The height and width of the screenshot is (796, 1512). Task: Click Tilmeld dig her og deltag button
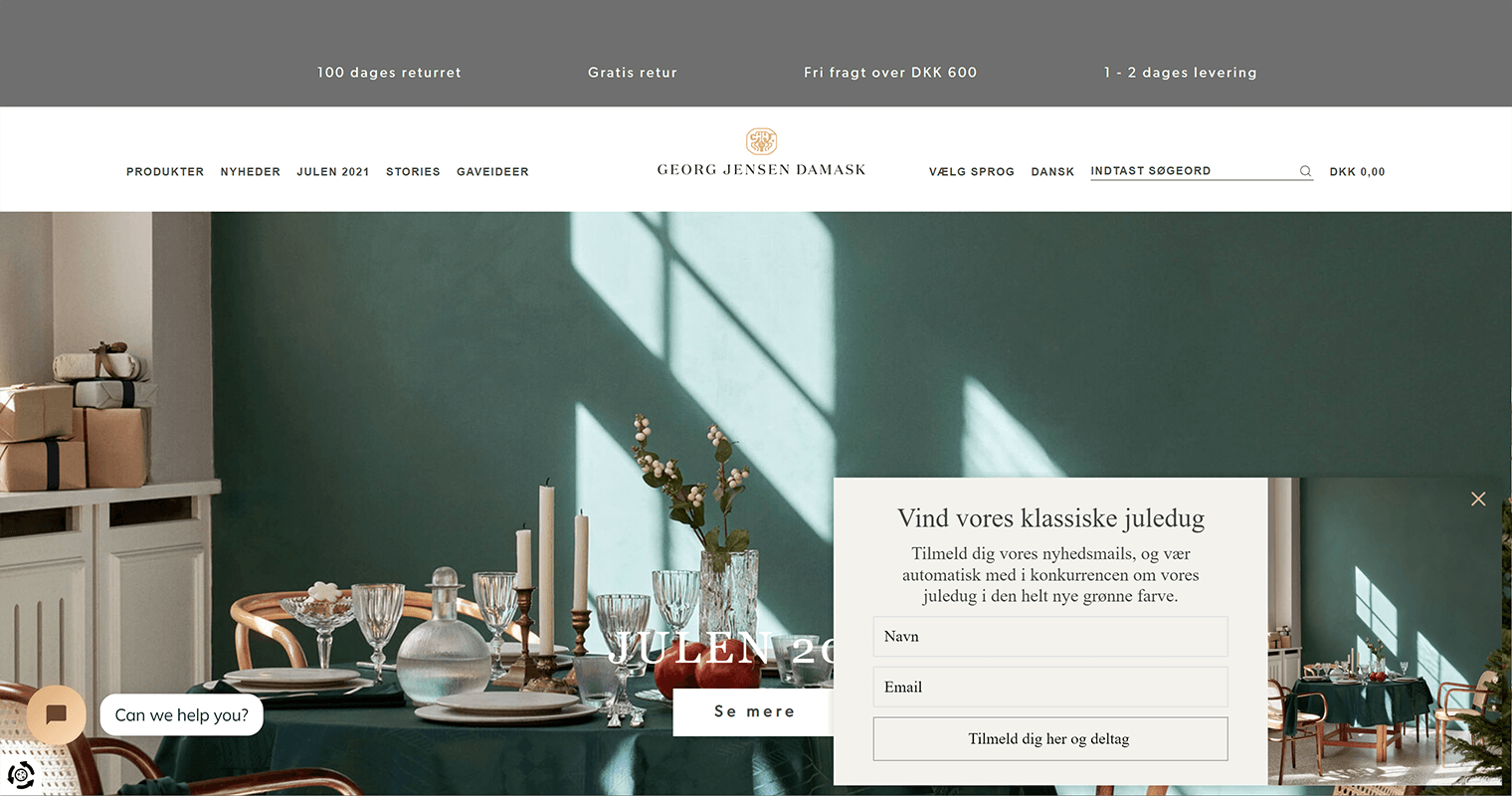(x=1050, y=739)
